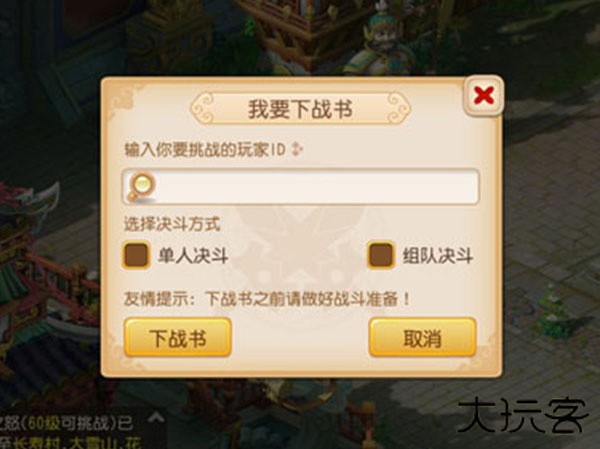The width and height of the screenshot is (600, 449).
Task: Click the 取消 button
Action: tap(423, 338)
